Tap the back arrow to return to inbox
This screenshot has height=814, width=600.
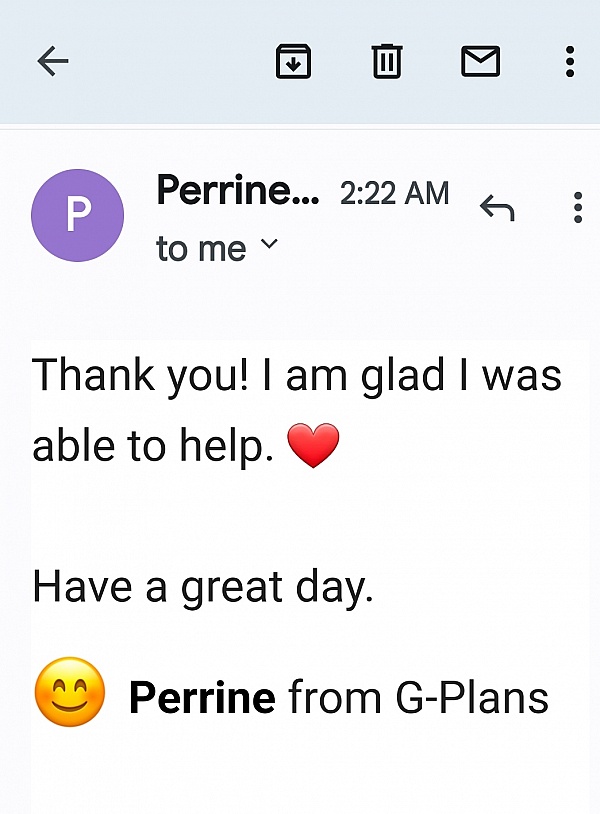point(52,61)
